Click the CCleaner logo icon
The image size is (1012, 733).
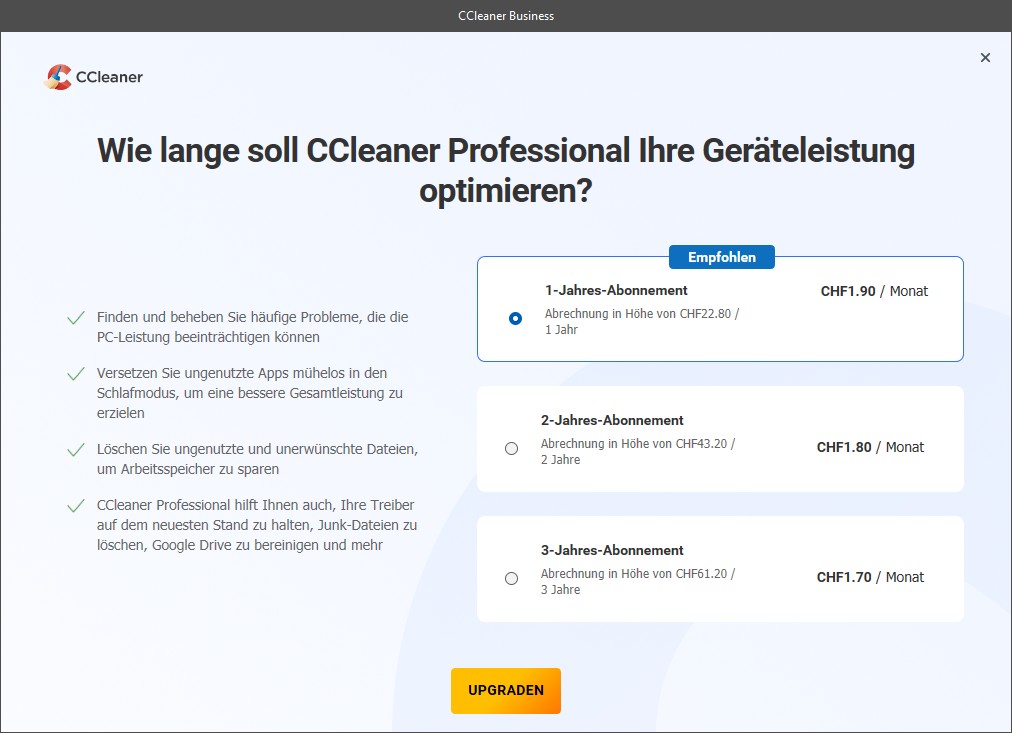click(58, 77)
